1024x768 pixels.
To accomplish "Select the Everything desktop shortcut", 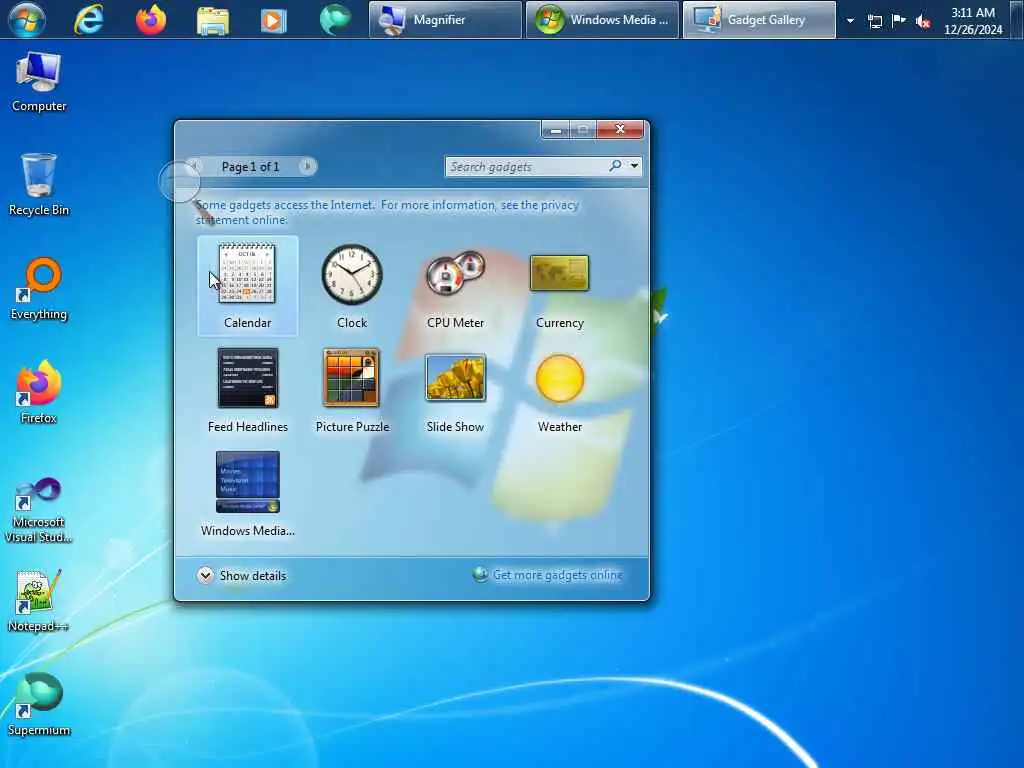I will click(x=39, y=289).
